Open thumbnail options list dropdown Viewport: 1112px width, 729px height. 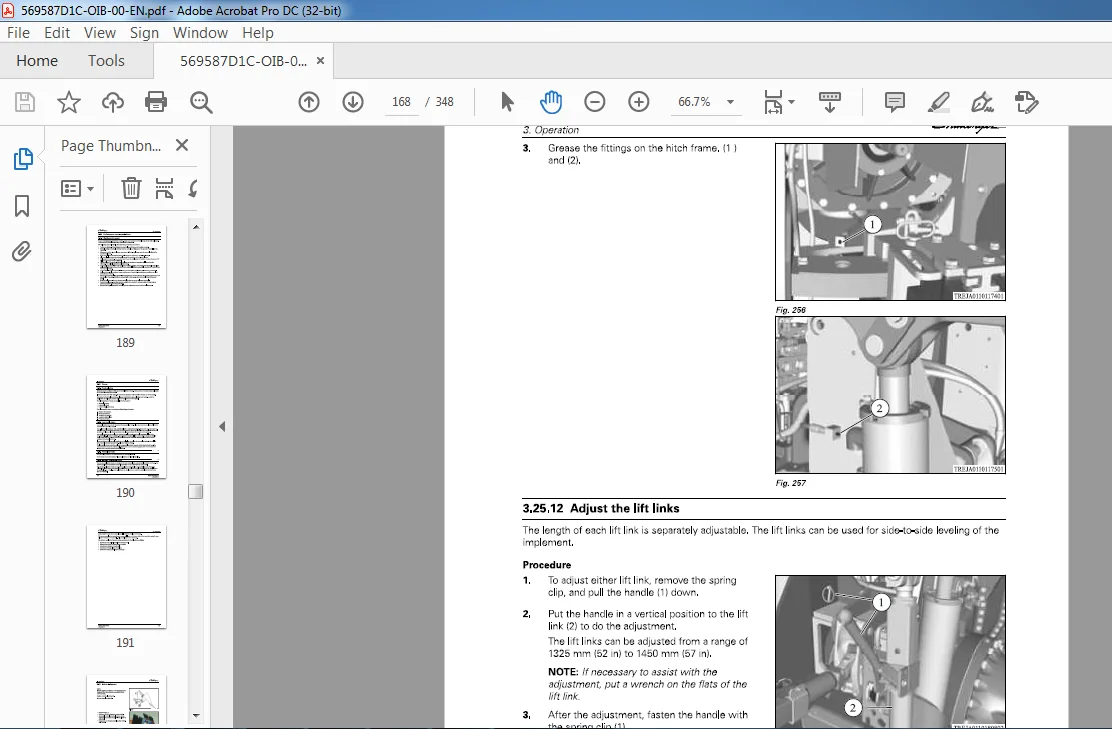(x=77, y=189)
